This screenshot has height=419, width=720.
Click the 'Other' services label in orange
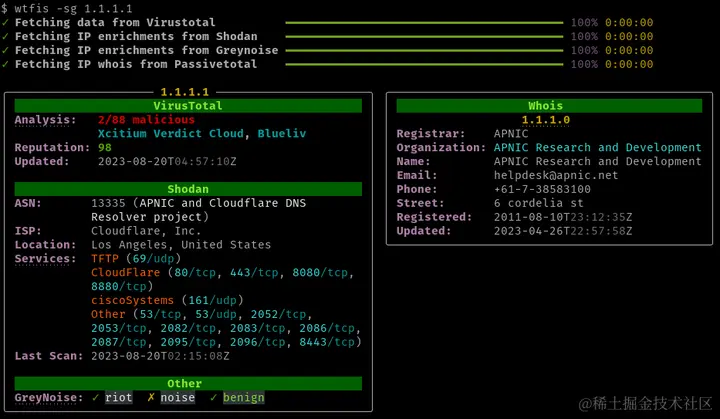coord(108,314)
